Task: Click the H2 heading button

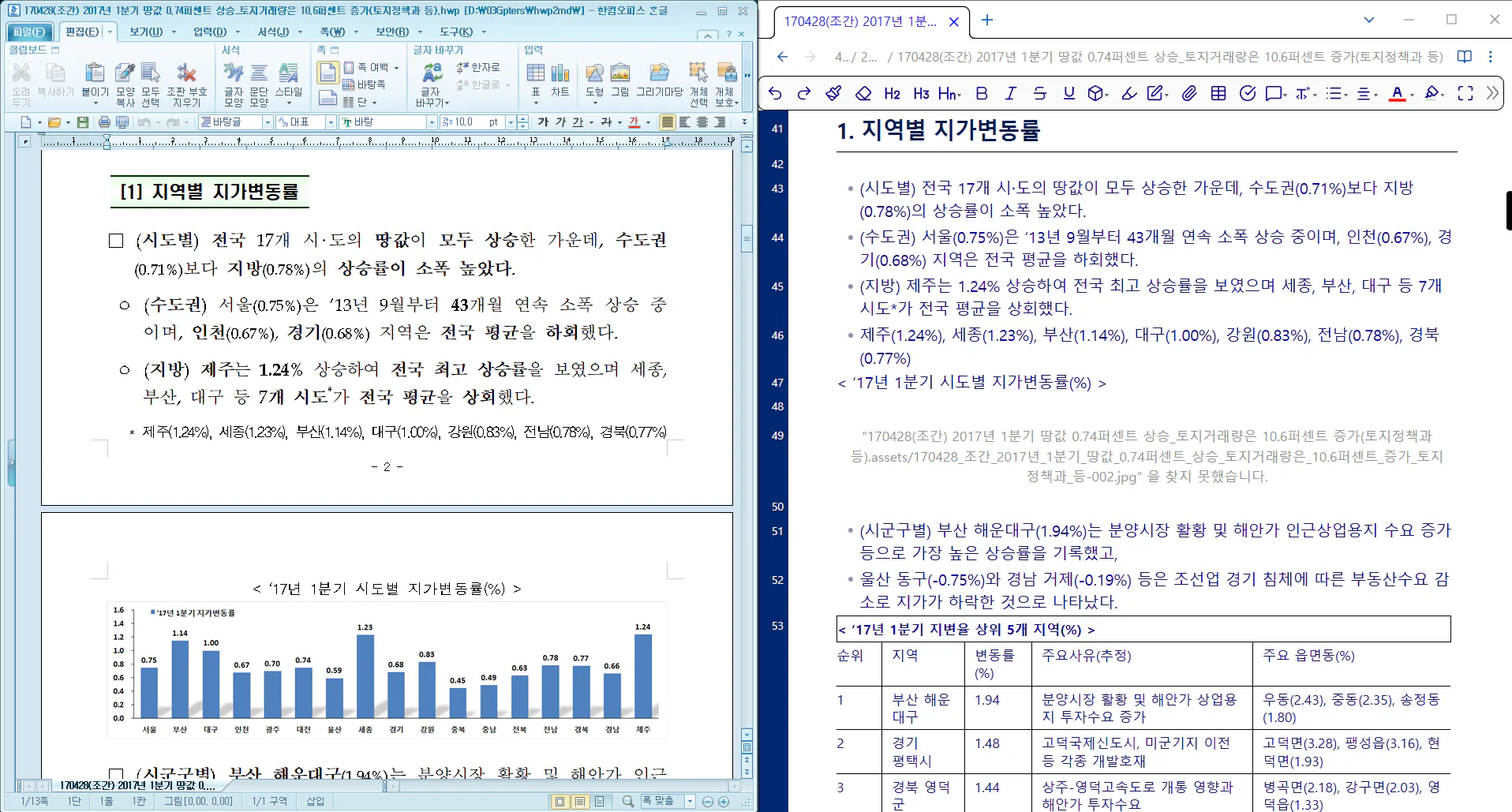Action: (x=893, y=93)
